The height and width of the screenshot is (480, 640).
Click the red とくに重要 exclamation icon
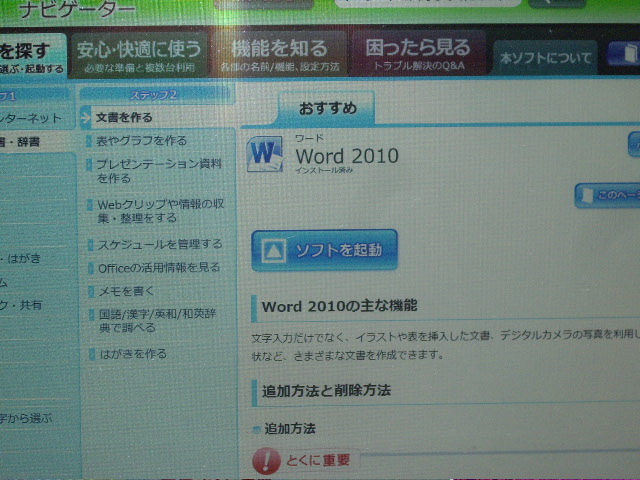[x=266, y=460]
